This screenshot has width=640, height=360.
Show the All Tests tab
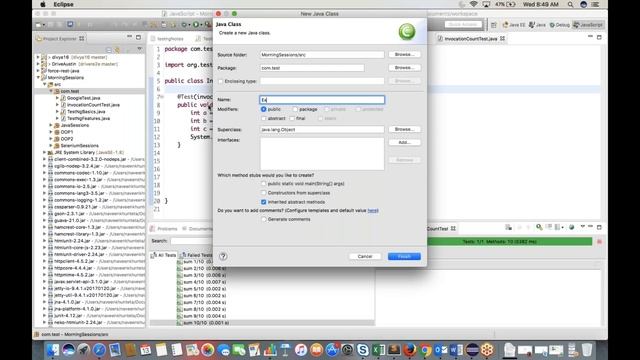coord(164,255)
